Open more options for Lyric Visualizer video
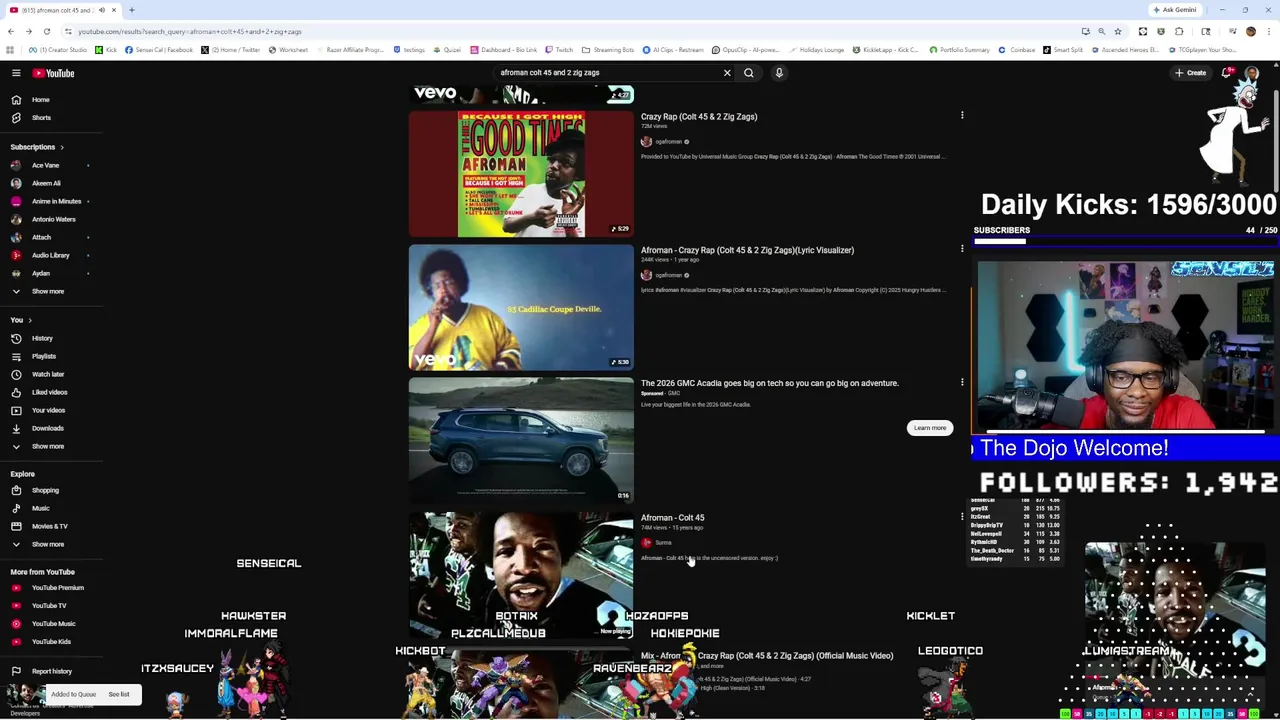This screenshot has width=1280, height=720. click(962, 249)
